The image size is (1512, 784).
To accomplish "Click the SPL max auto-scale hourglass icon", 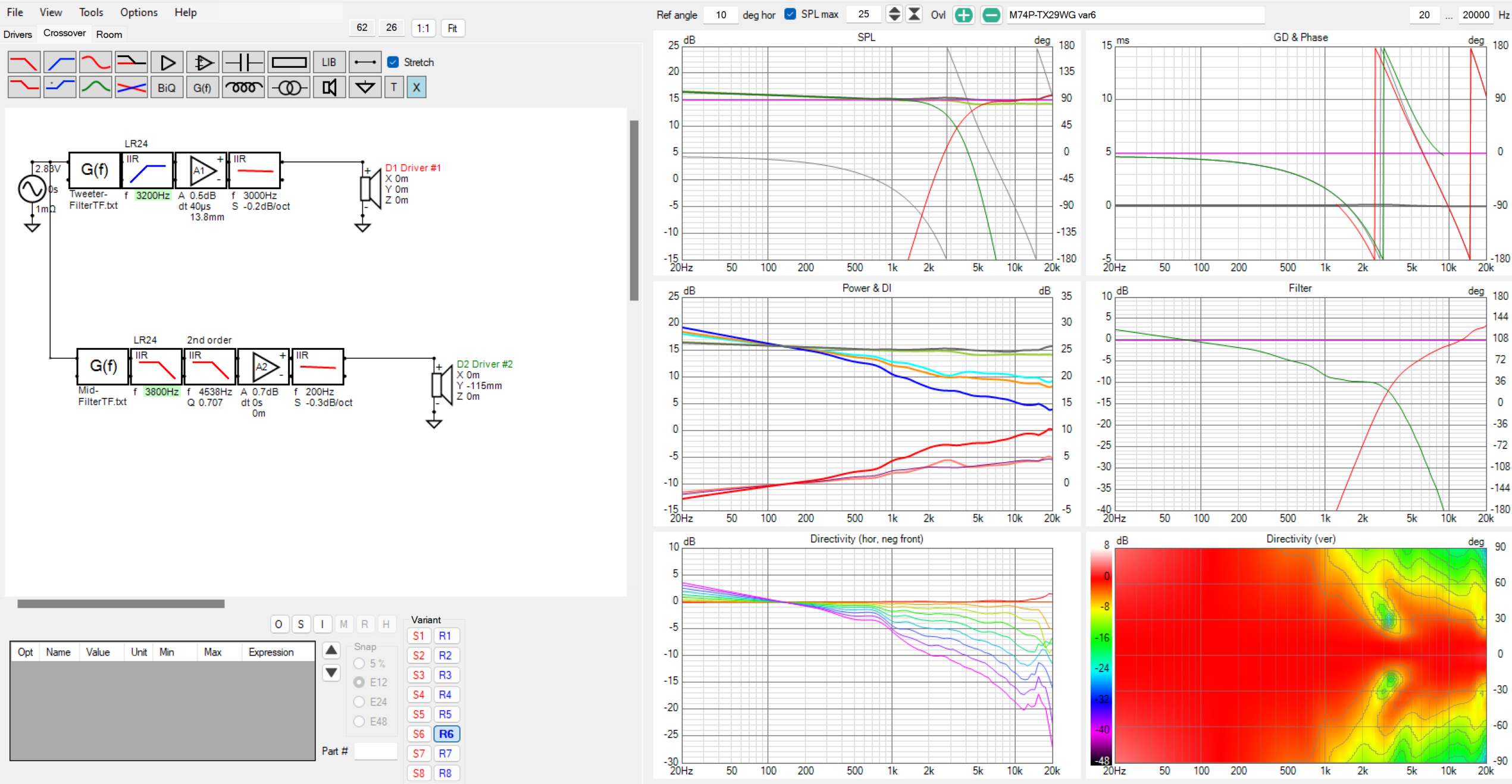I will (x=915, y=14).
